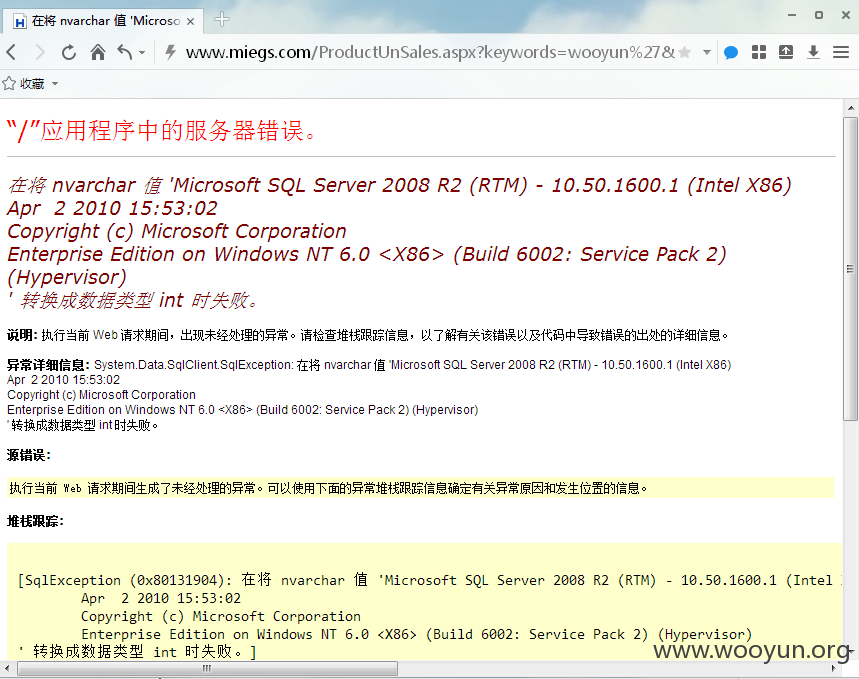The height and width of the screenshot is (679, 859).
Task: Click the '说明:' label
Action: coord(22,335)
